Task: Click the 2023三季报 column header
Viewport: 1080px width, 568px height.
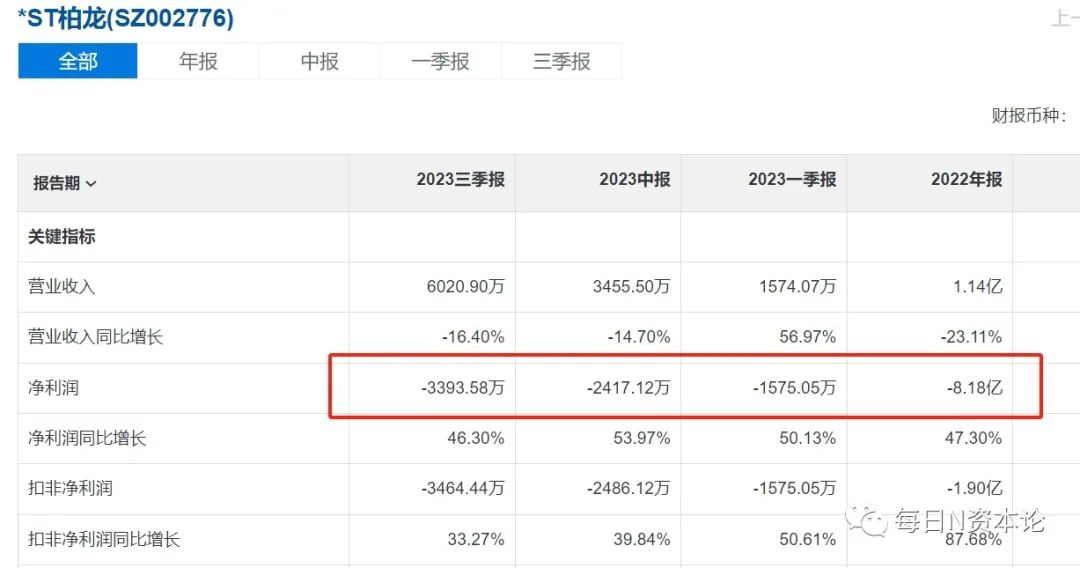Action: [x=460, y=180]
